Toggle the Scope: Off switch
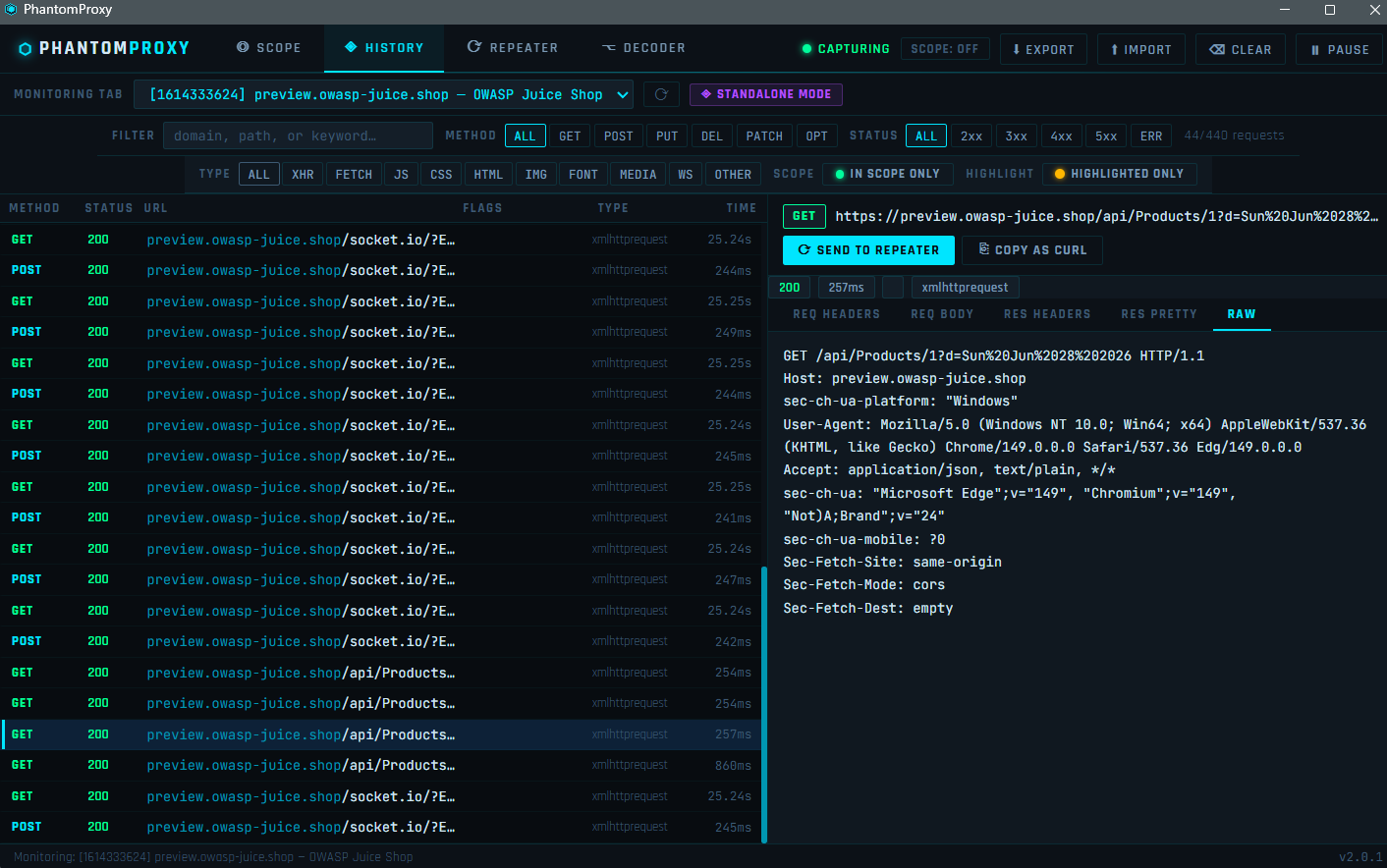Image resolution: width=1387 pixels, height=868 pixels. 945,49
